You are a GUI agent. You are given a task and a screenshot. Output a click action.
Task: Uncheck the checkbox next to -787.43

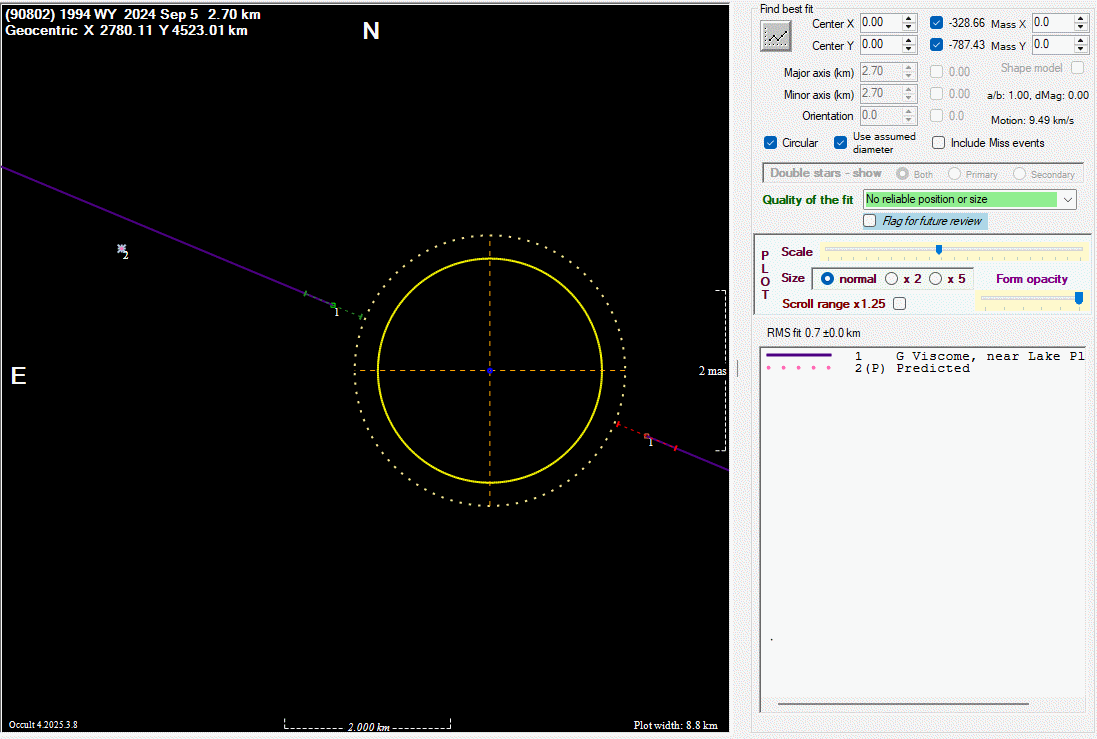[x=936, y=45]
